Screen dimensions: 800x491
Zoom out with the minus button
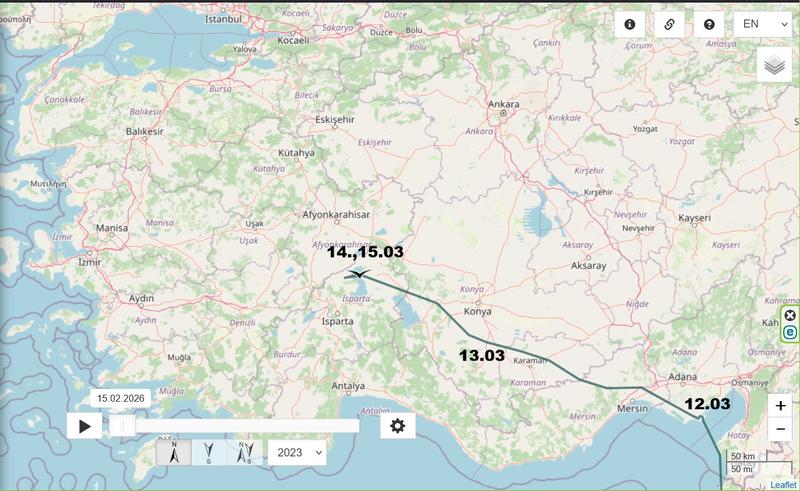tap(780, 429)
